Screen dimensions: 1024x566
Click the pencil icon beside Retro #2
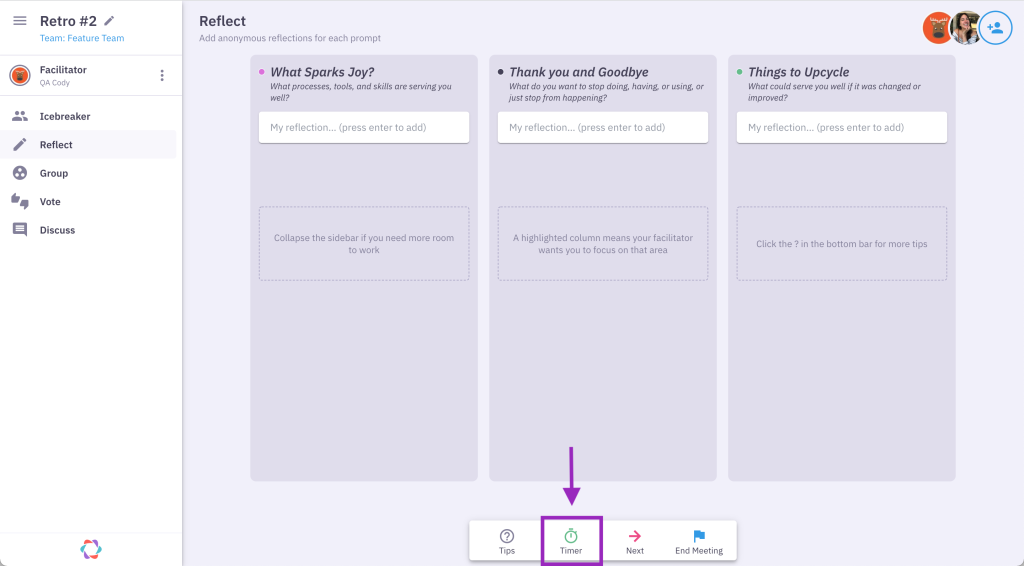click(109, 21)
